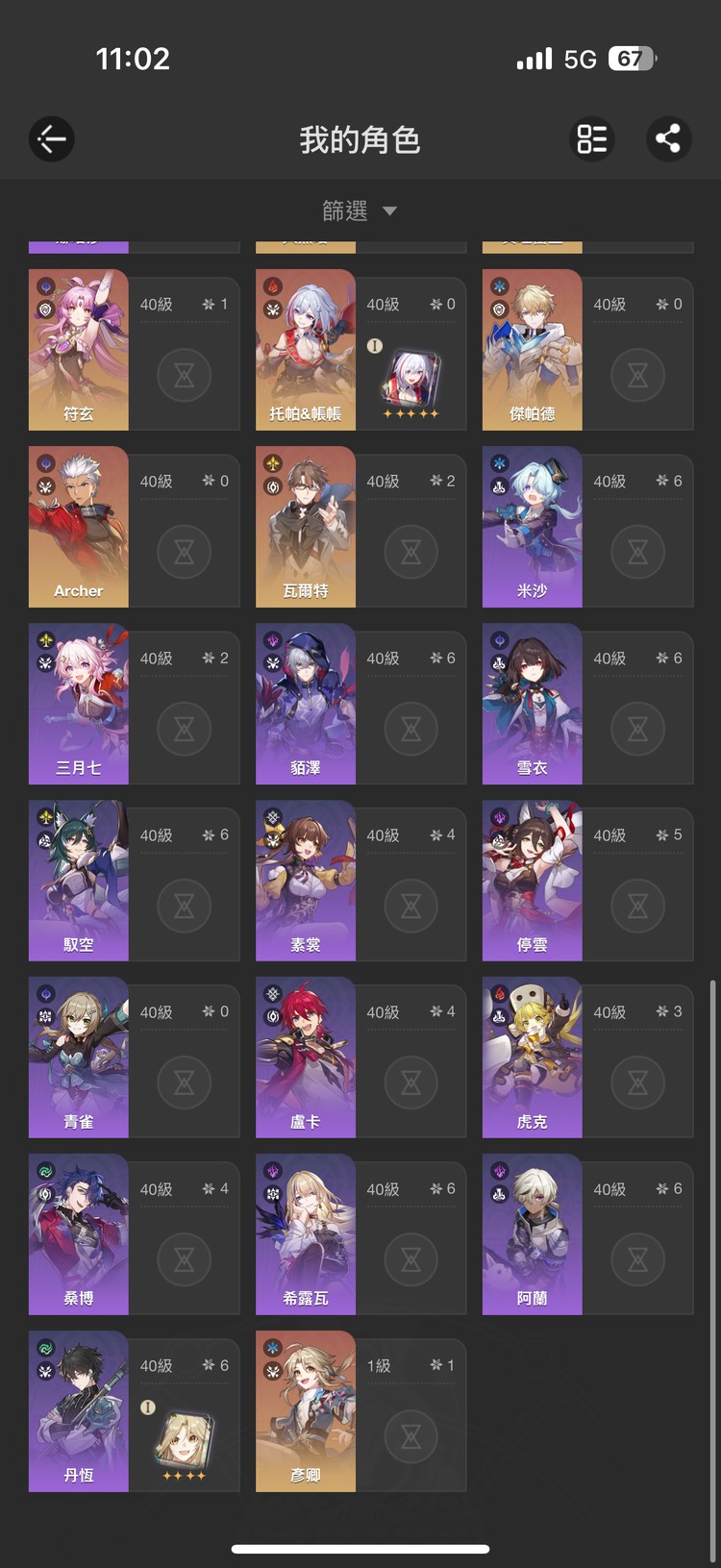Open the 希露瓦 character card
Image resolution: width=721 pixels, height=1568 pixels.
coord(360,1234)
